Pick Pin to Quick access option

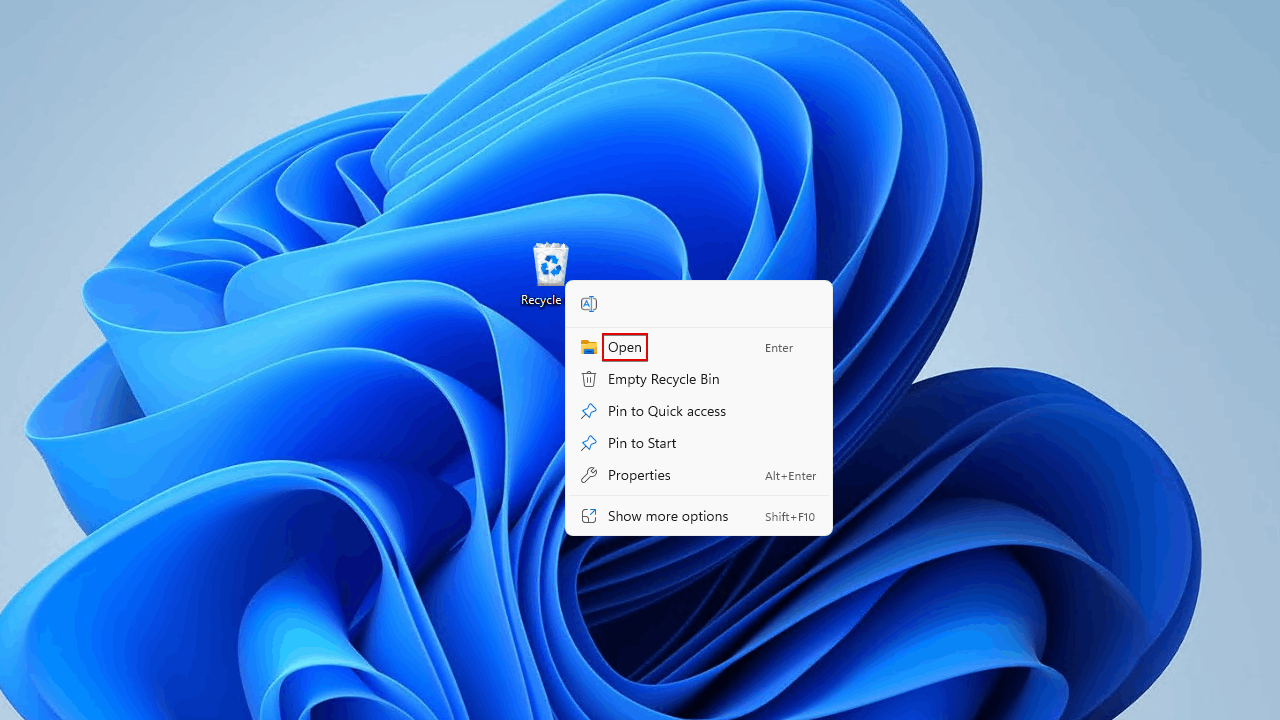point(699,411)
